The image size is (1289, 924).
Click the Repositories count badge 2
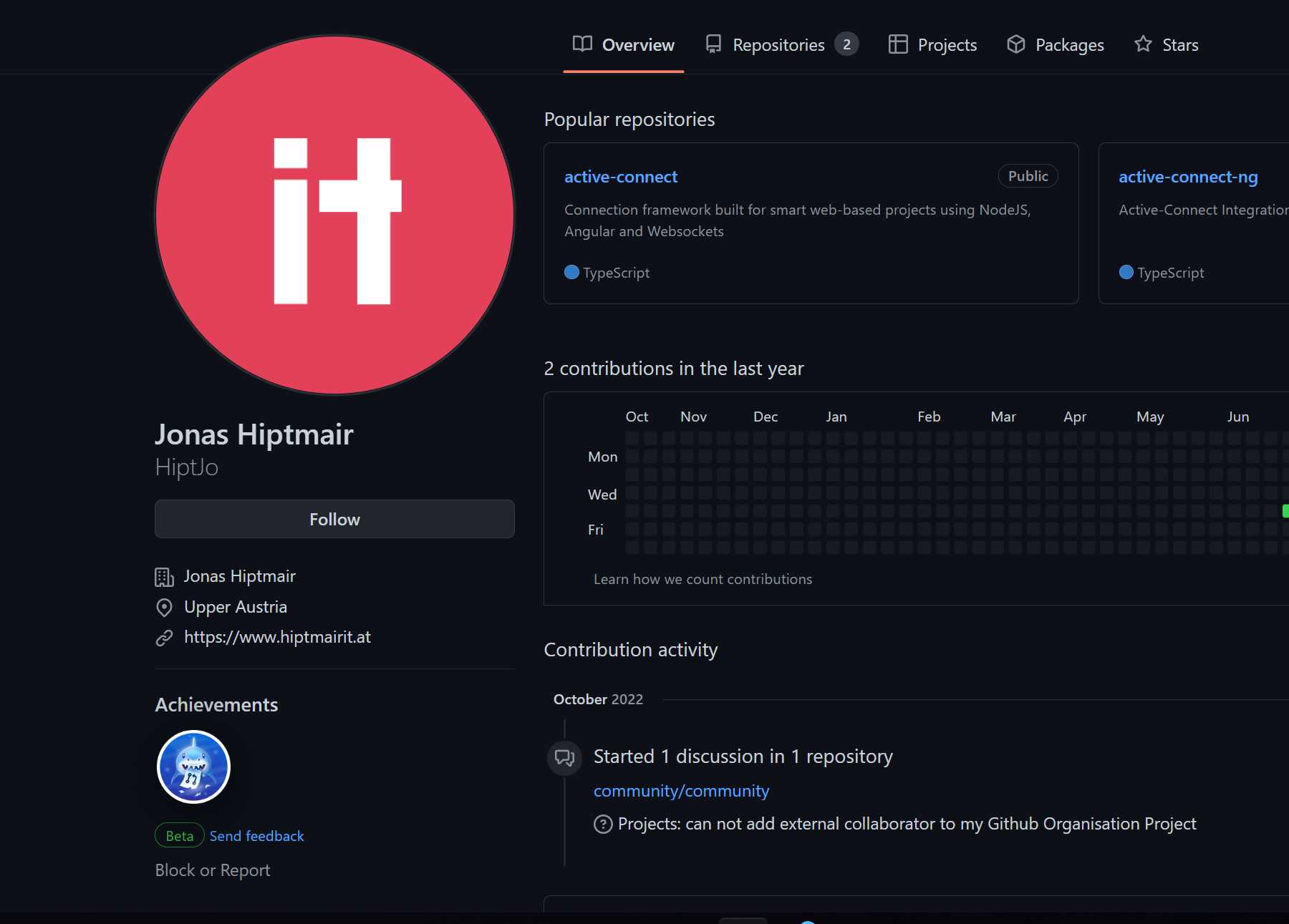coord(846,44)
